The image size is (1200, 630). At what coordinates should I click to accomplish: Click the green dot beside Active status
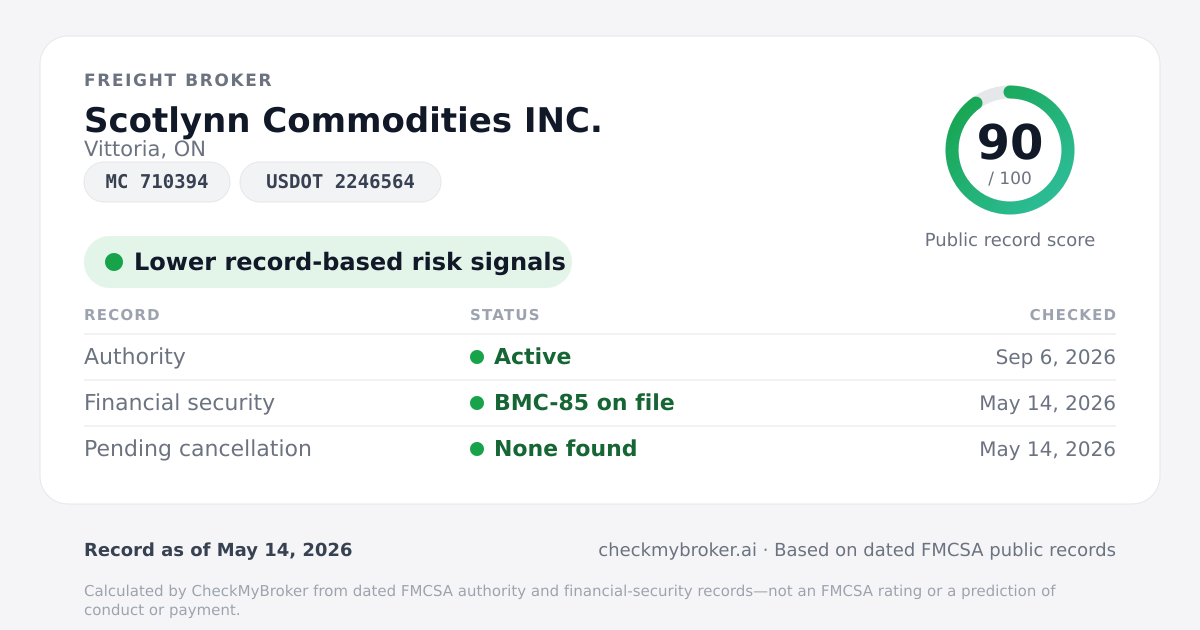coord(477,357)
